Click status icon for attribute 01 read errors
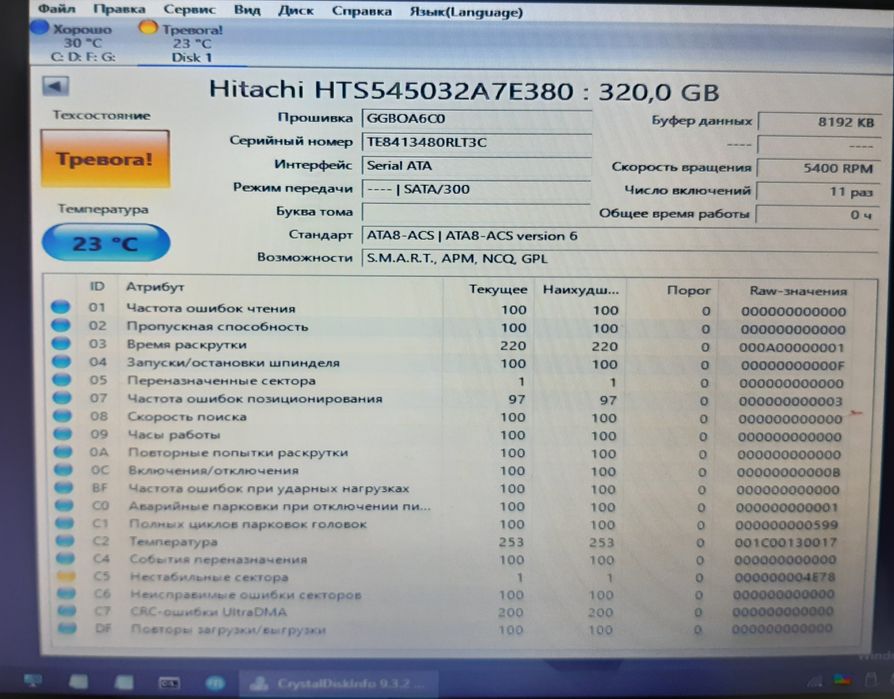 [x=60, y=307]
